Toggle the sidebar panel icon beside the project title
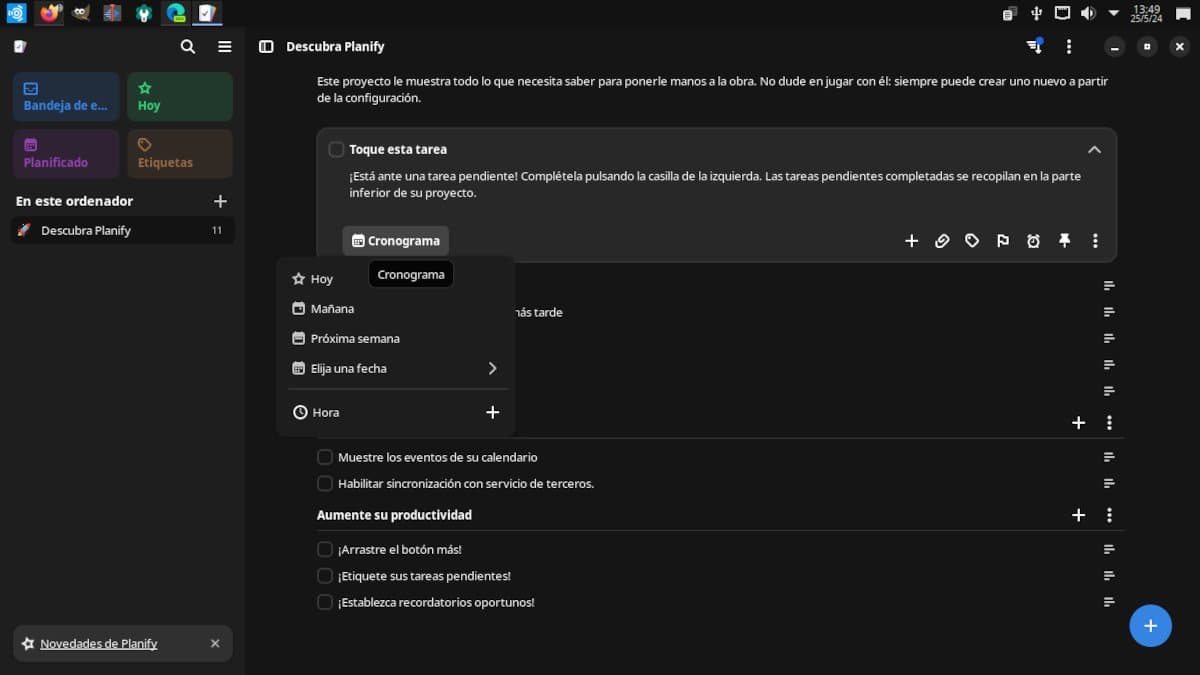The width and height of the screenshot is (1200, 675). (266, 47)
